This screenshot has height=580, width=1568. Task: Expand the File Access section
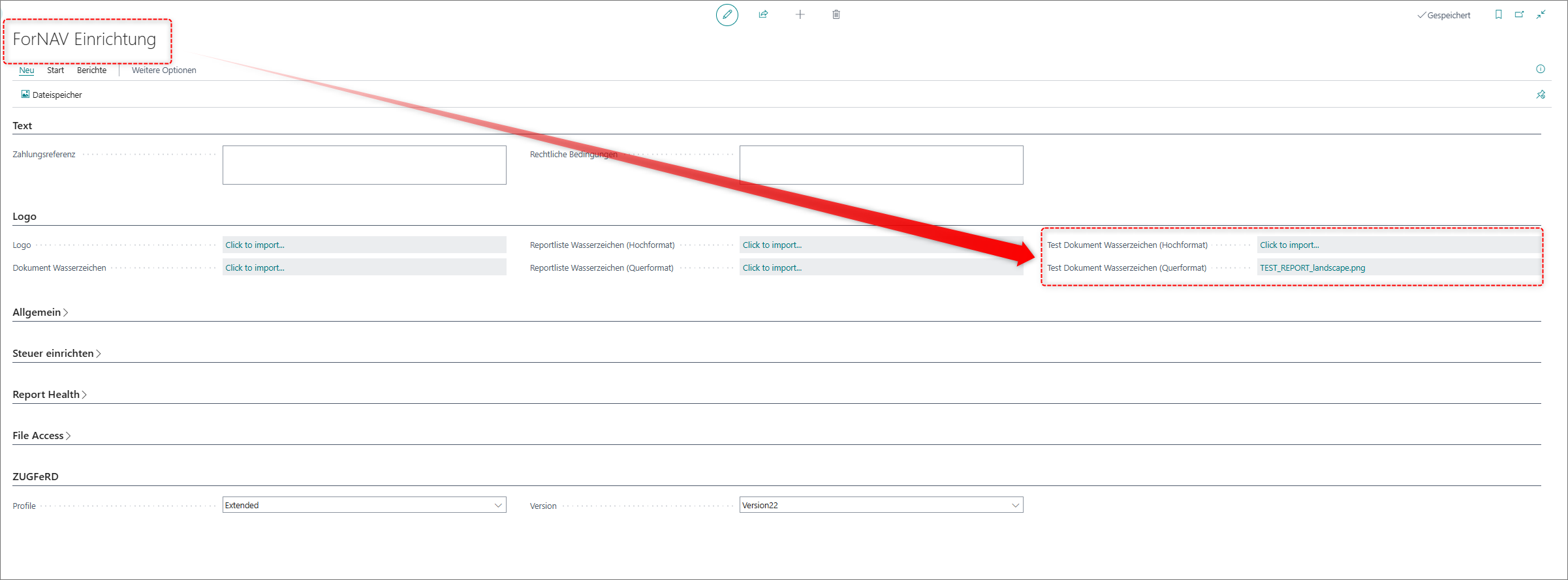(x=42, y=435)
